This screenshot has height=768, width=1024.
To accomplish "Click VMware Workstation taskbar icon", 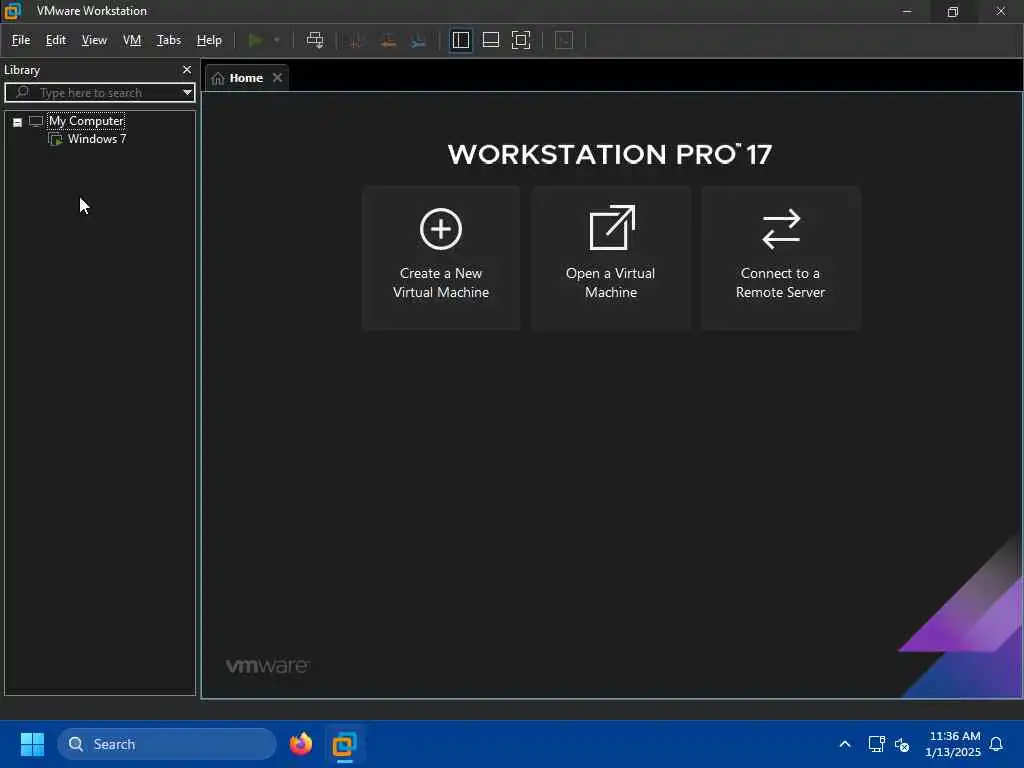I will point(344,744).
